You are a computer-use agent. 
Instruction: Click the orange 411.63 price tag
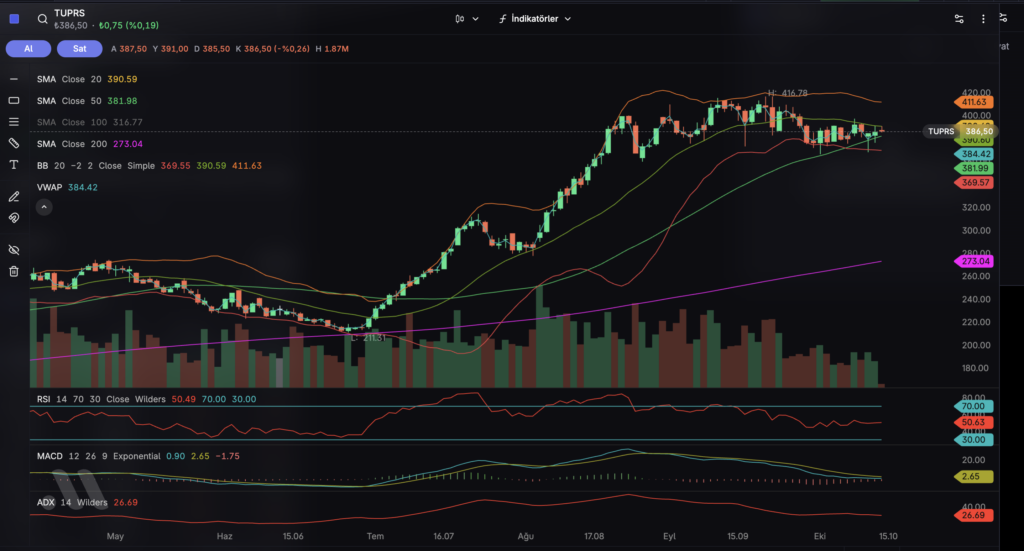(x=974, y=102)
